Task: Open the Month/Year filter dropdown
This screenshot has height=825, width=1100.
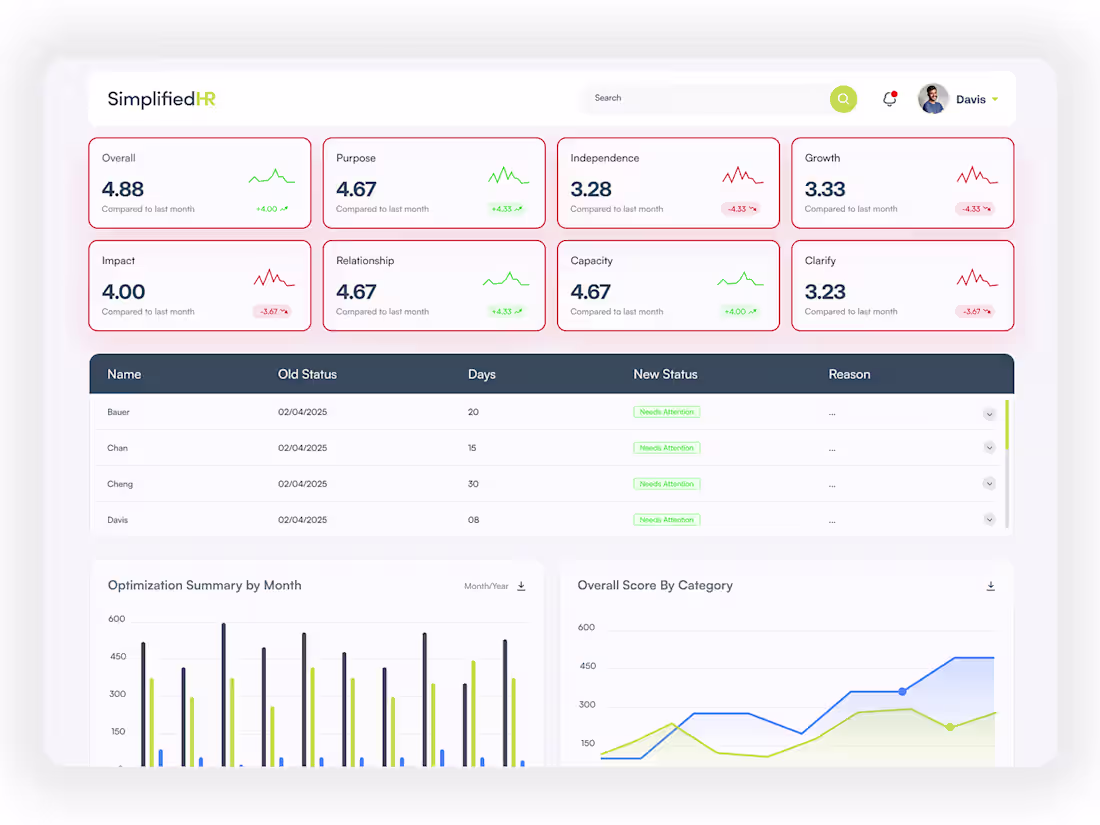Action: coord(486,586)
